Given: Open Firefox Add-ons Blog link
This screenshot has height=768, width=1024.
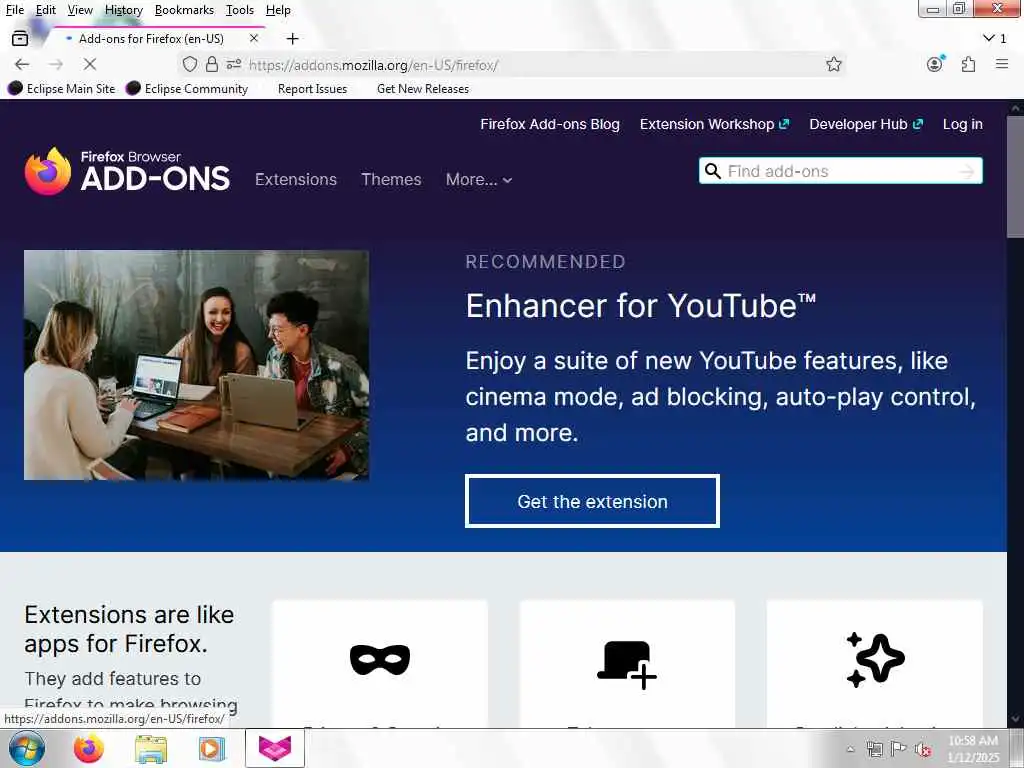Looking at the screenshot, I should [550, 124].
